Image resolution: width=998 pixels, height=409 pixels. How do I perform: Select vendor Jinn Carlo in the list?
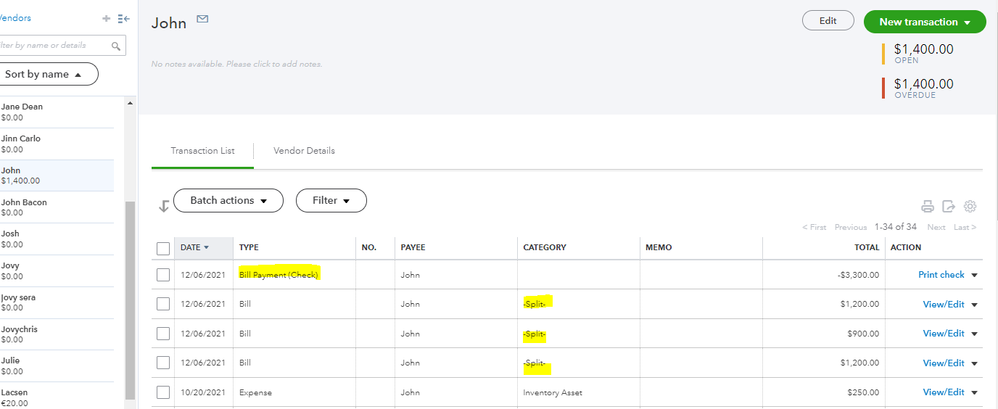click(57, 144)
